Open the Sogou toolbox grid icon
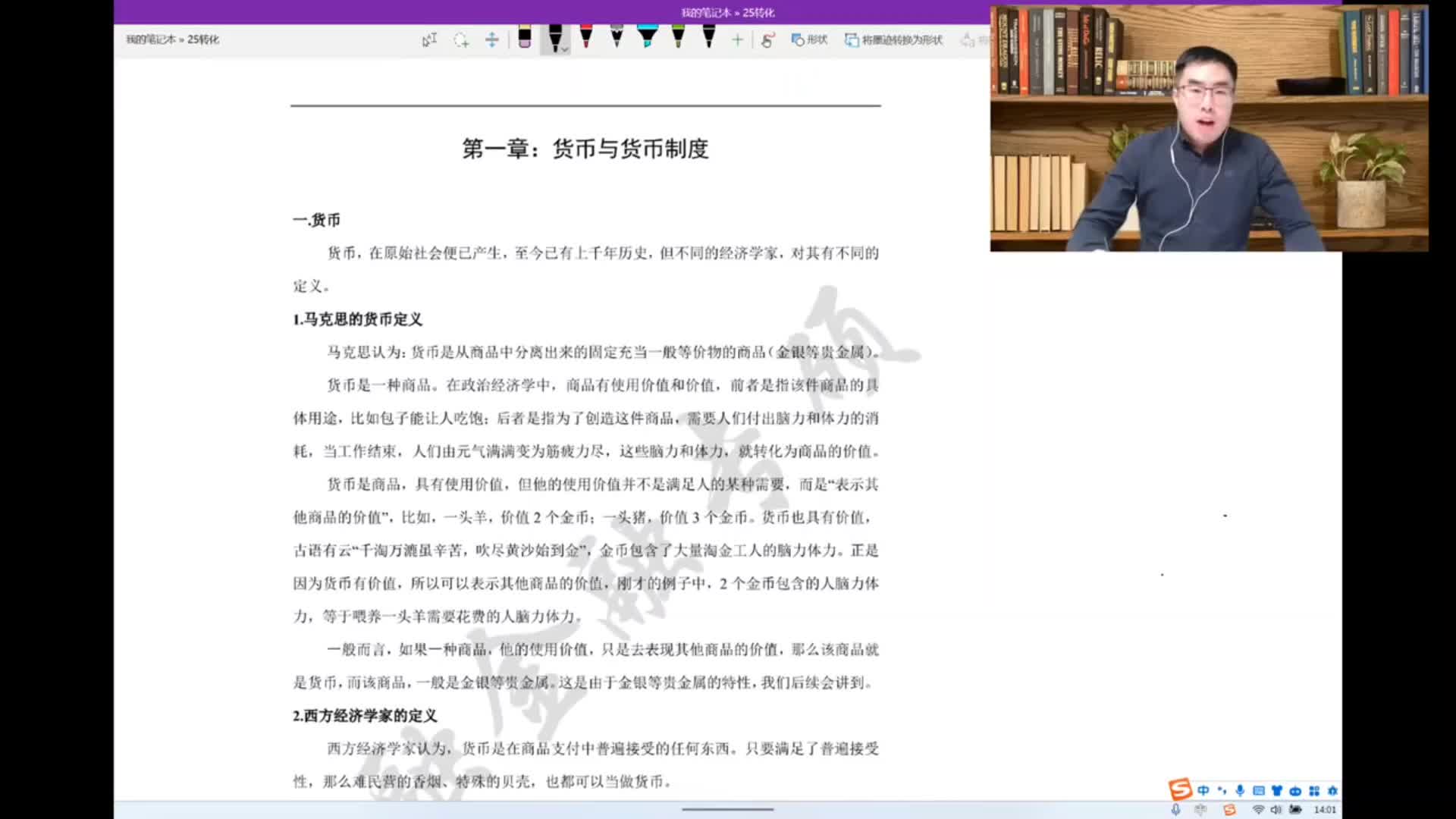 (1314, 790)
